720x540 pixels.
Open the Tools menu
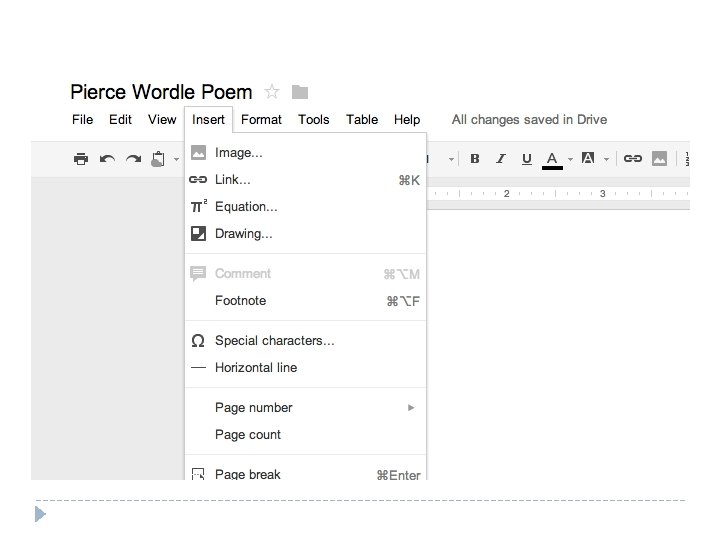pos(314,120)
